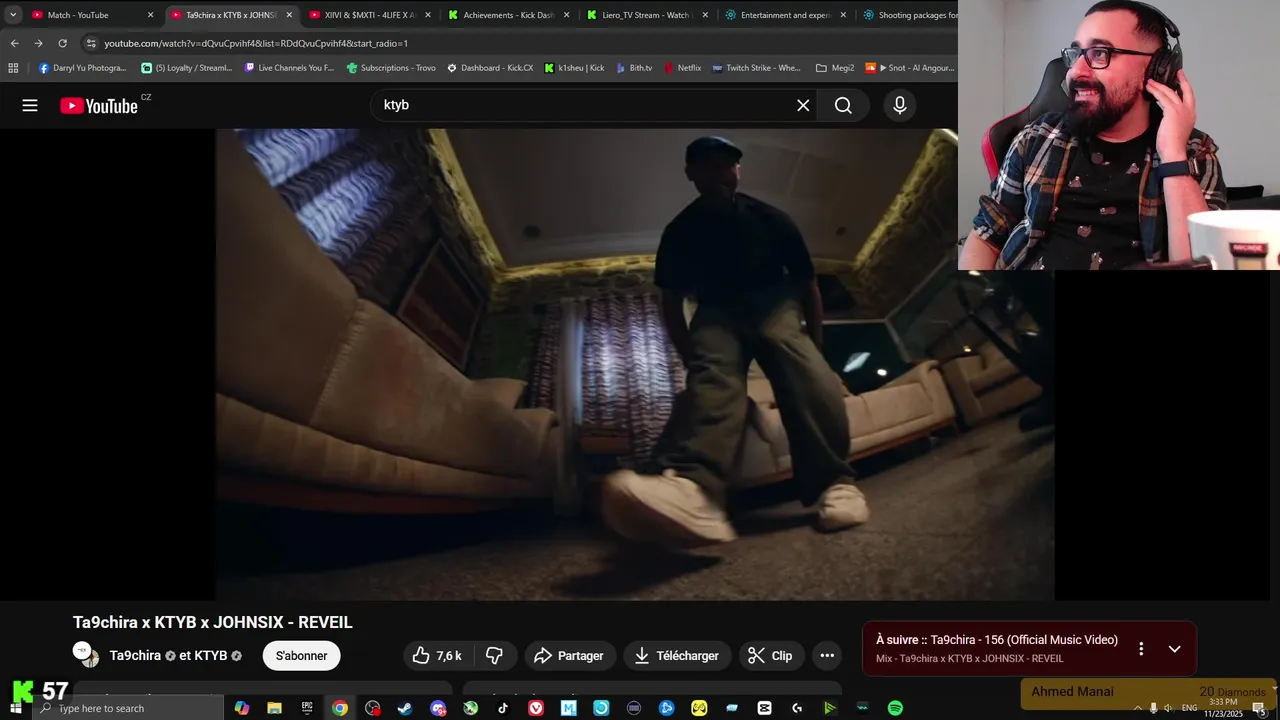This screenshot has width=1280, height=720.
Task: Switch to the Shooting packages tab
Action: pyautogui.click(x=910, y=15)
